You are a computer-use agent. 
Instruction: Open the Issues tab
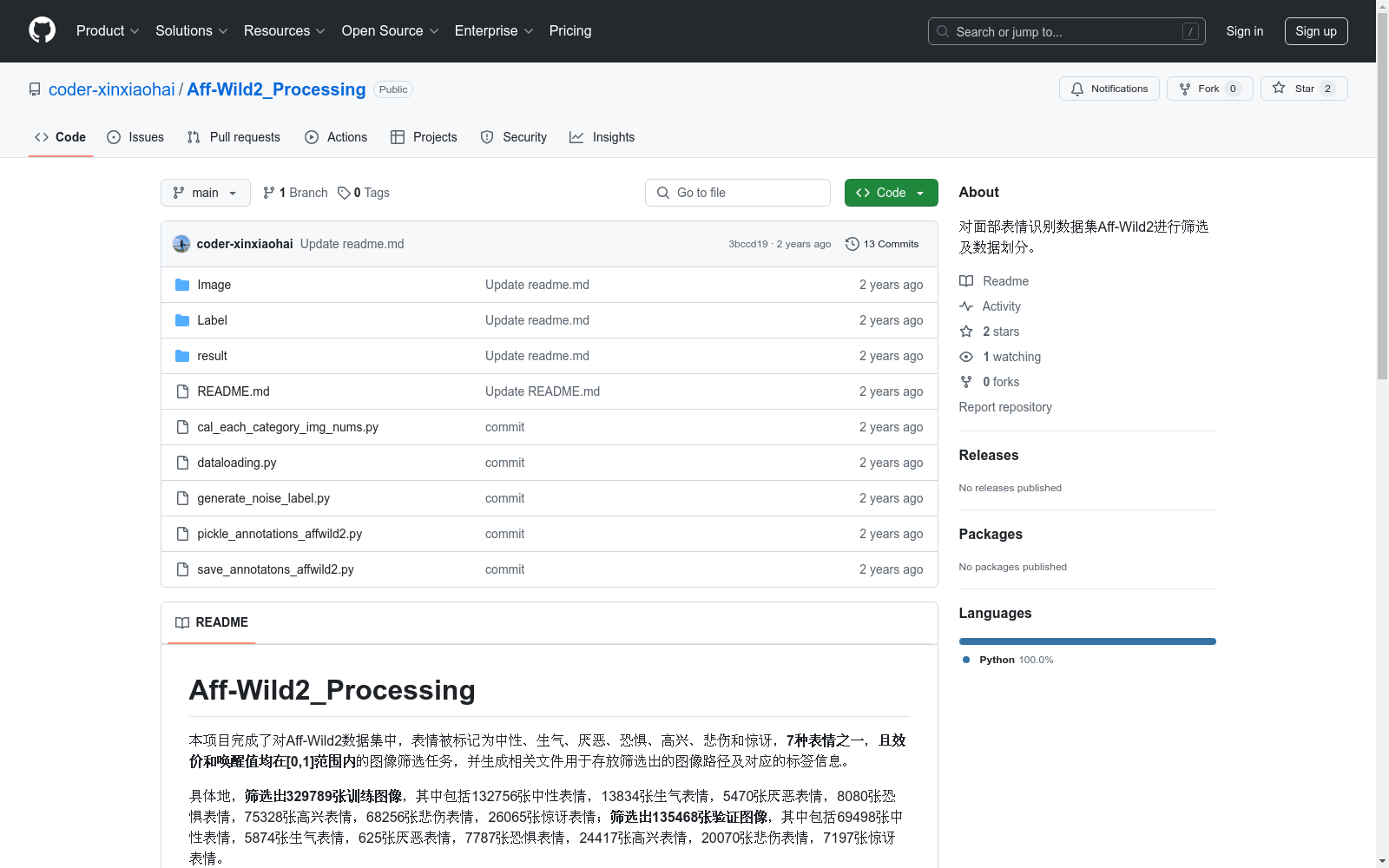135,137
